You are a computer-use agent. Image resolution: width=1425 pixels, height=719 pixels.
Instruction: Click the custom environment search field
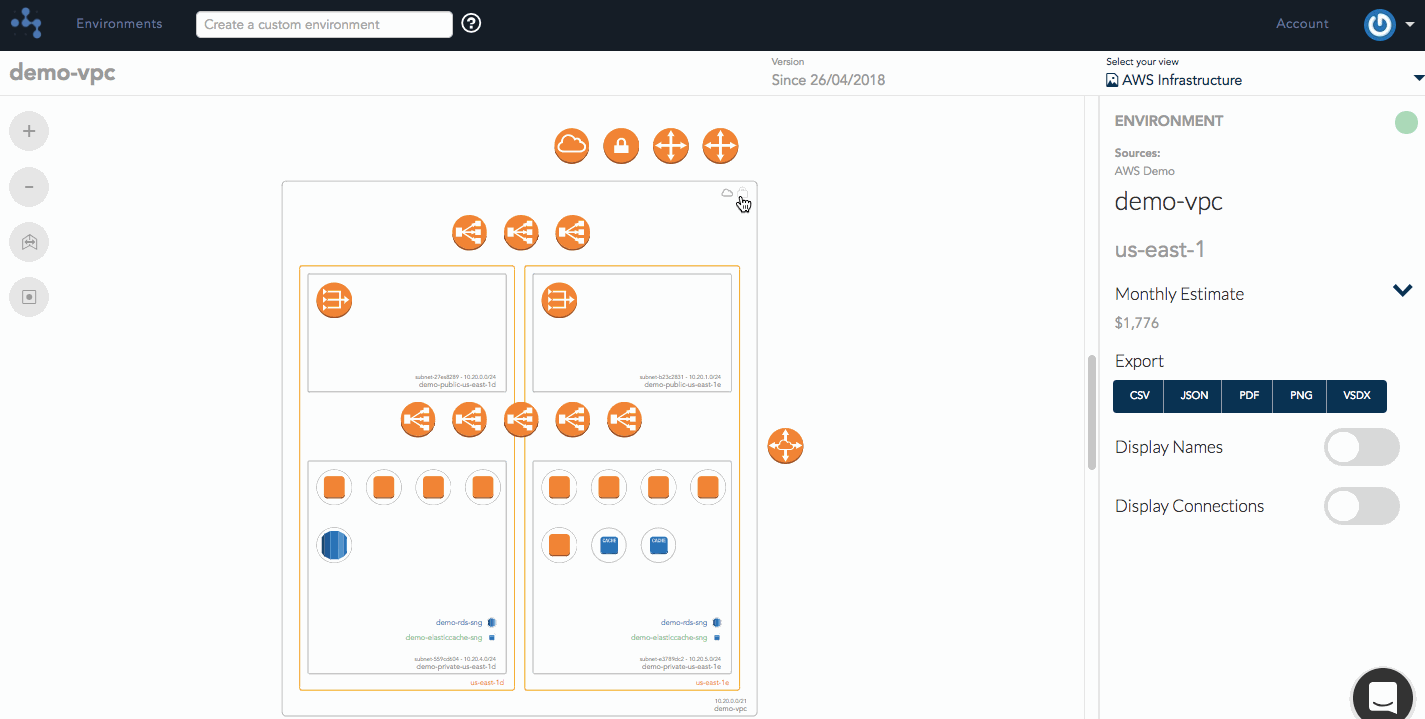[x=324, y=24]
